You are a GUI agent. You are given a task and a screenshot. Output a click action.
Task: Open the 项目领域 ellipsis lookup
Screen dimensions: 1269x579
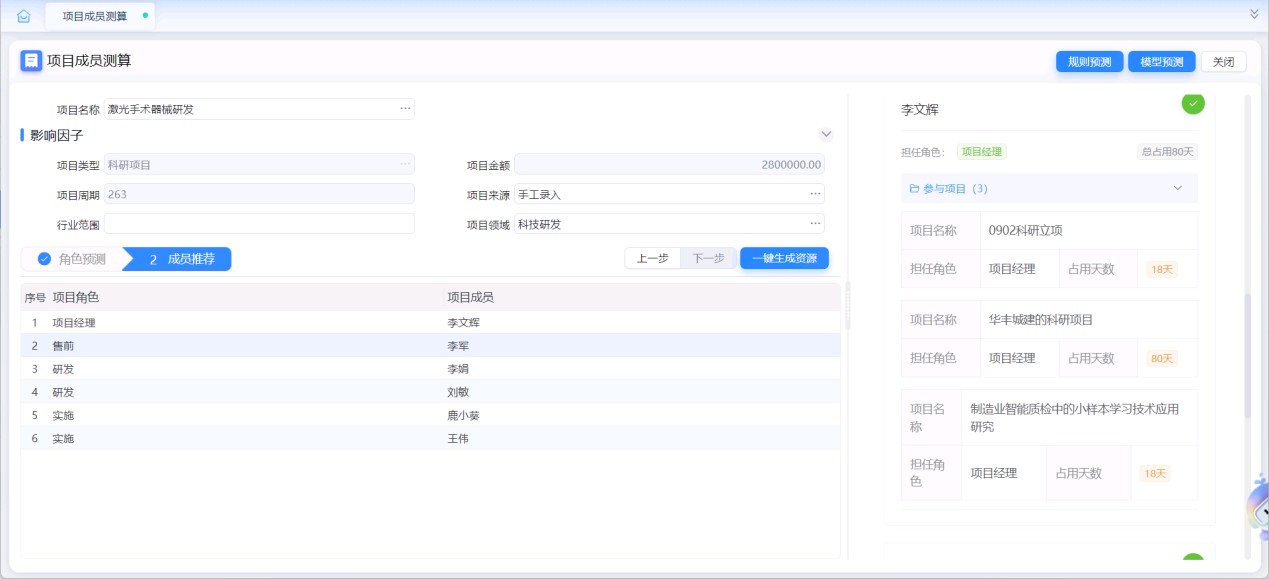(x=815, y=224)
